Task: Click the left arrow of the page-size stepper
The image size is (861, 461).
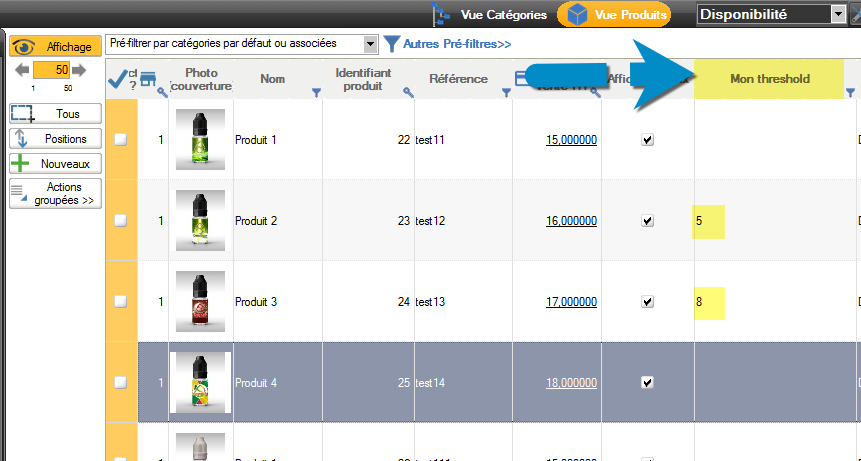Action: [x=22, y=70]
